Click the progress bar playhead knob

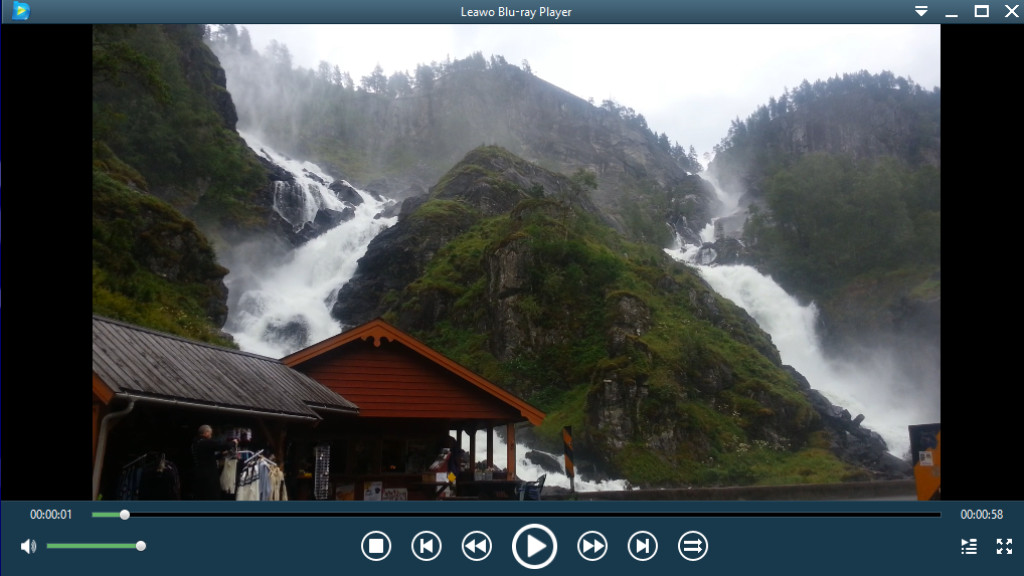pyautogui.click(x=125, y=515)
